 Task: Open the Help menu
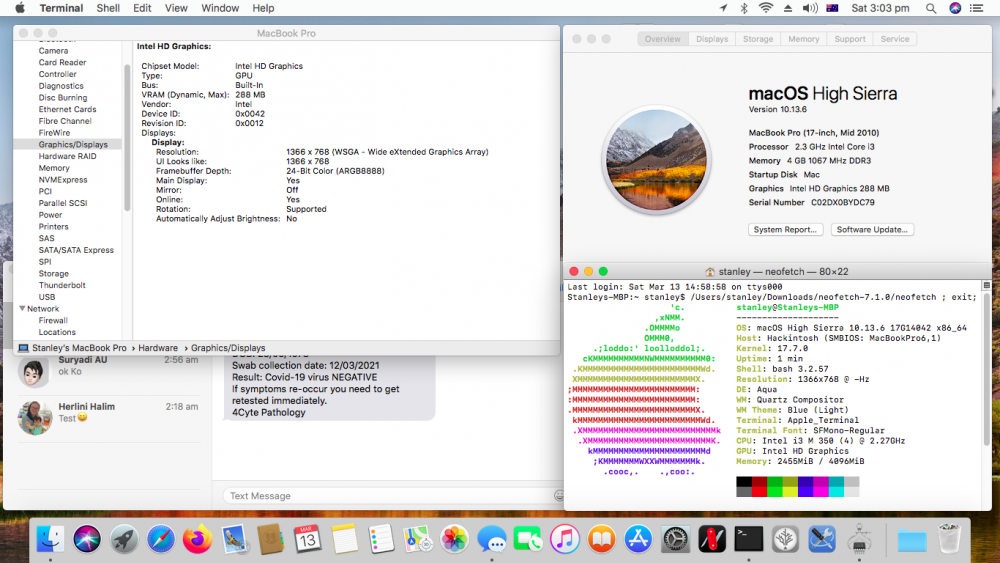click(x=263, y=8)
